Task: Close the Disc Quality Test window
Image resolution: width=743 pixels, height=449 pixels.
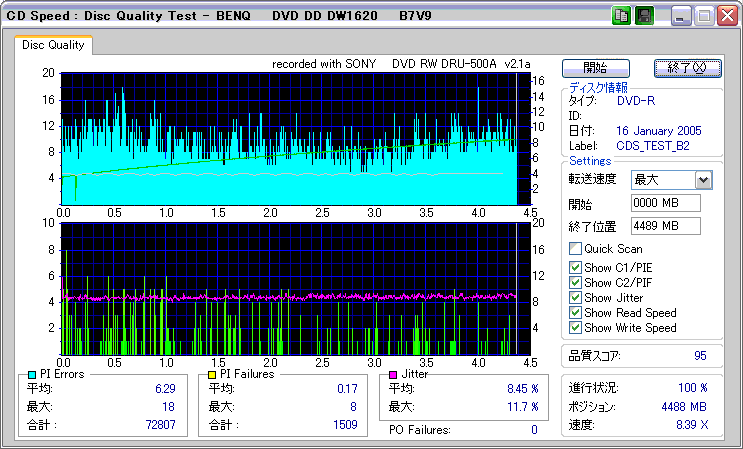Action: [729, 16]
